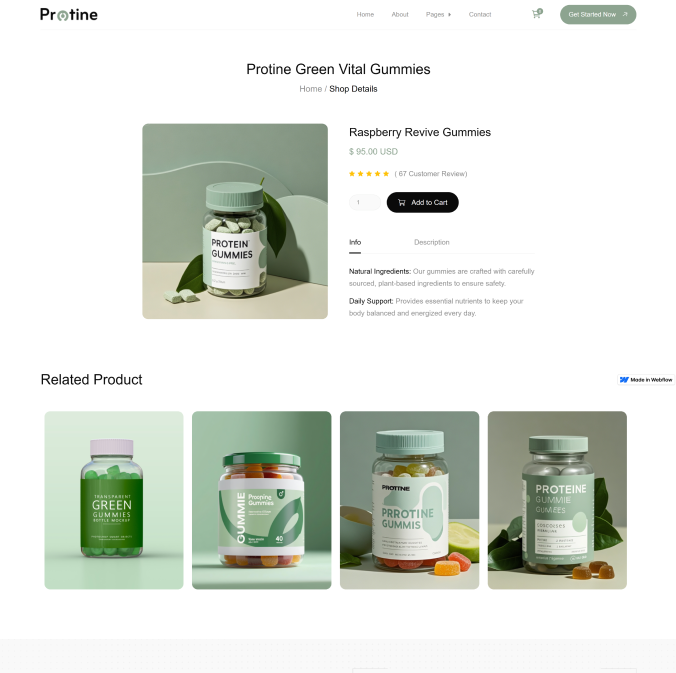Select the Info tab
The image size is (676, 673).
click(355, 242)
